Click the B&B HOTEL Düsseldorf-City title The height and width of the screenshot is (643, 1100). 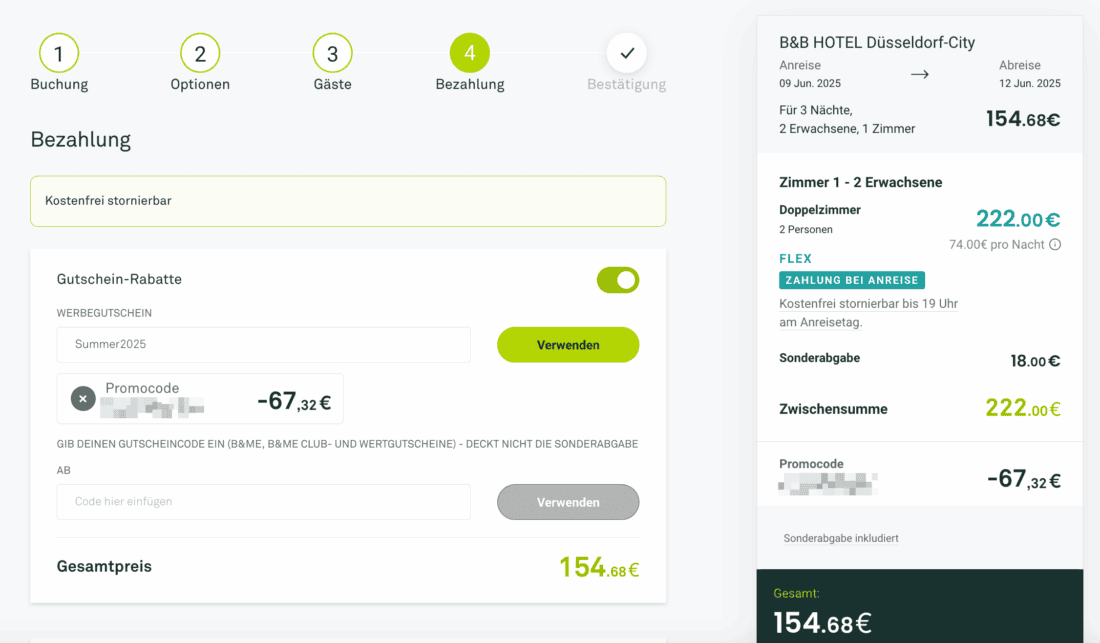[877, 43]
